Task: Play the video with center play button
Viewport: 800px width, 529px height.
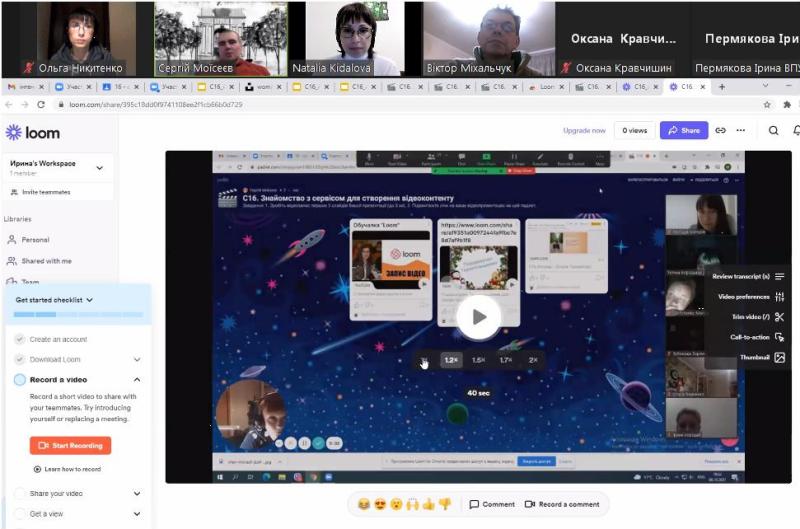Action: [x=478, y=317]
